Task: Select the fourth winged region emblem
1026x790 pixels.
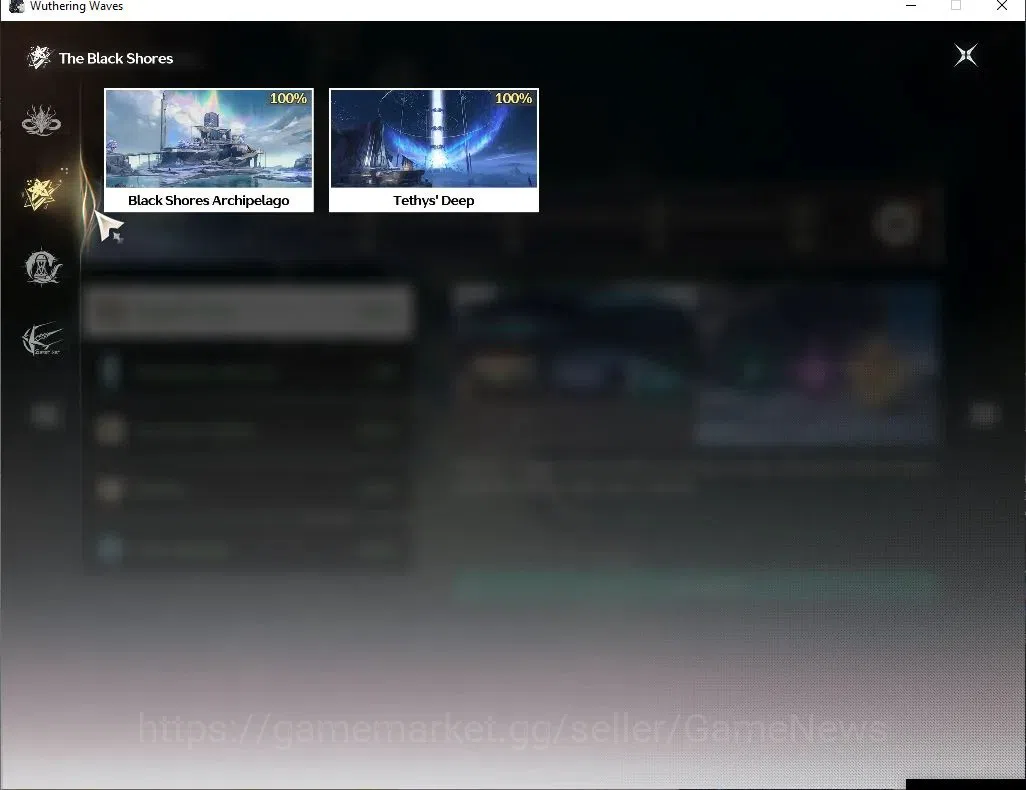Action: [x=42, y=339]
